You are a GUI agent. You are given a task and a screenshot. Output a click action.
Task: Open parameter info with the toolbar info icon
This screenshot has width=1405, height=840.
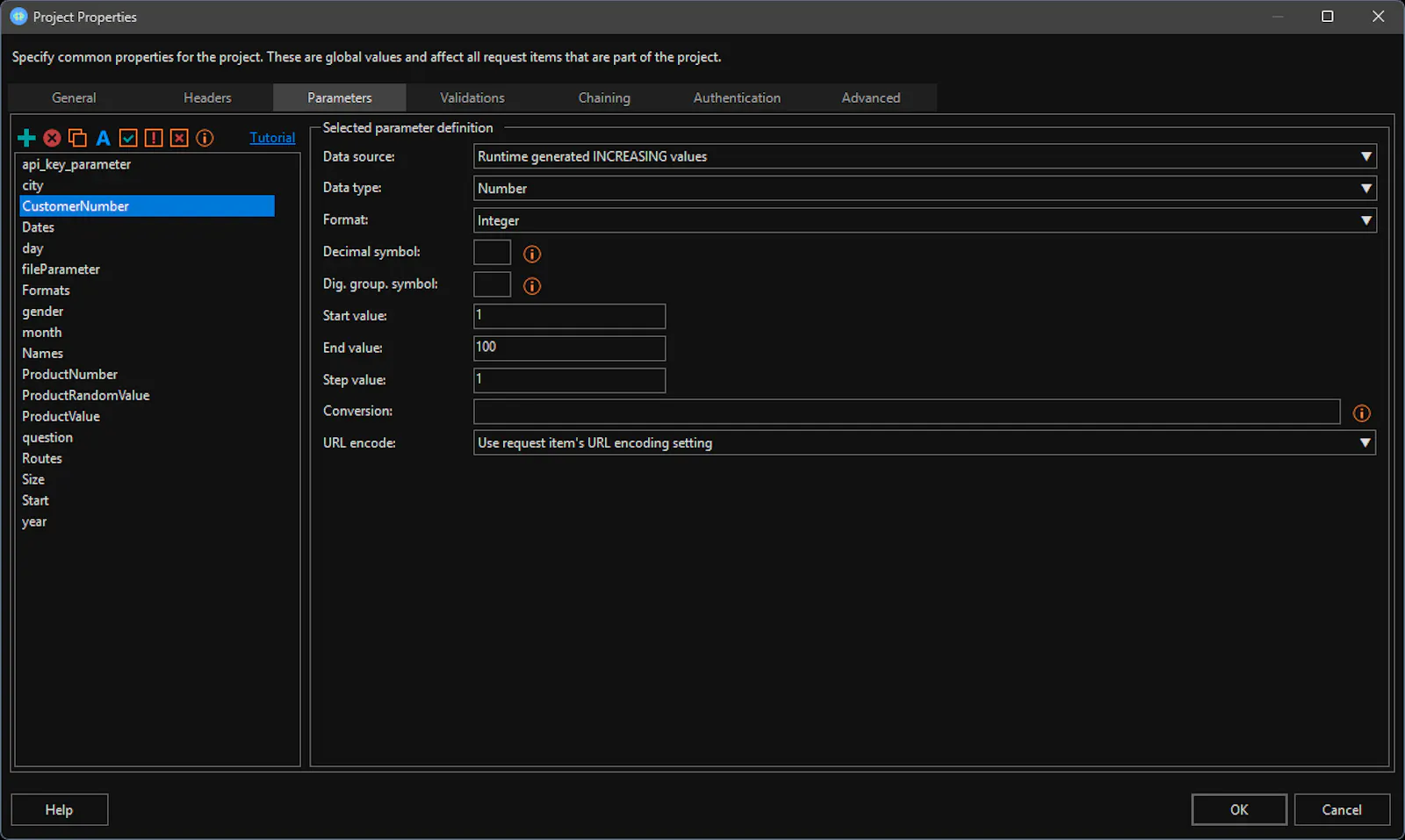205,138
